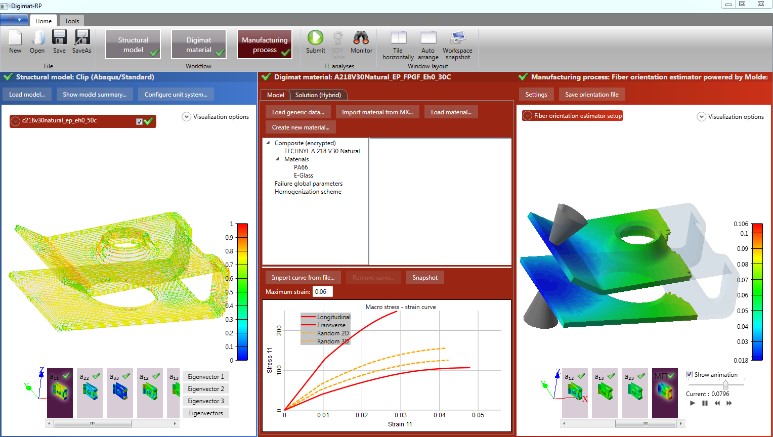The image size is (773, 437).
Task: Click the Auto arrange layout icon
Action: 430,37
